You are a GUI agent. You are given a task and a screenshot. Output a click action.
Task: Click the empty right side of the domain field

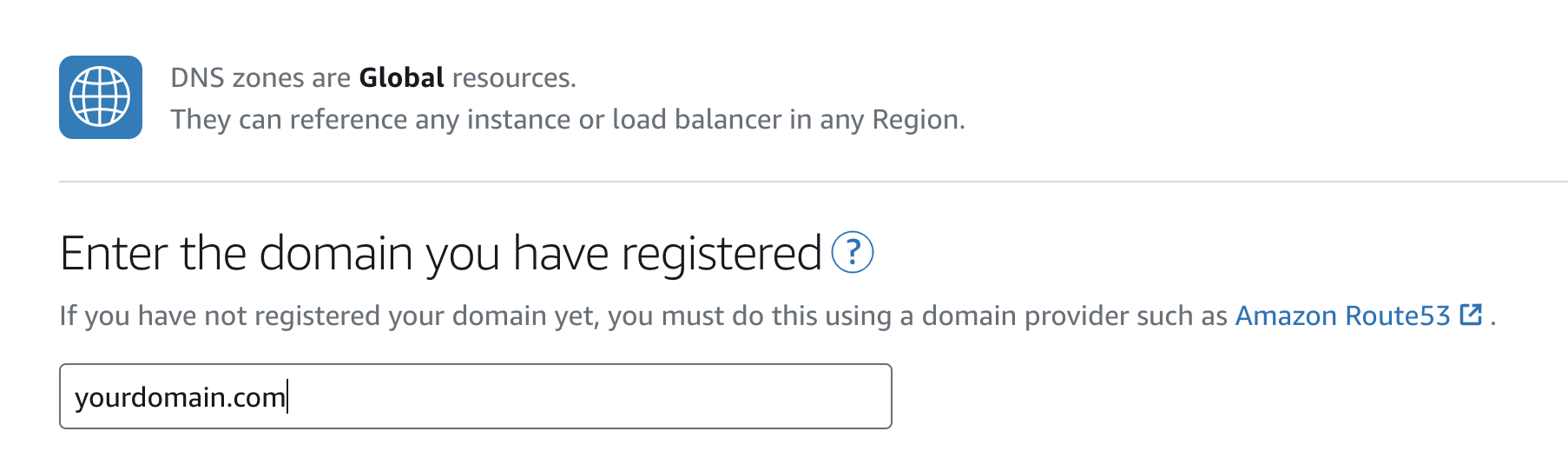coord(695,396)
